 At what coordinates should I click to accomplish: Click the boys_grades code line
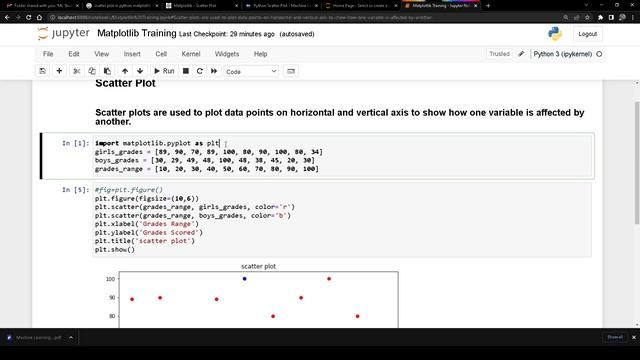[204, 160]
